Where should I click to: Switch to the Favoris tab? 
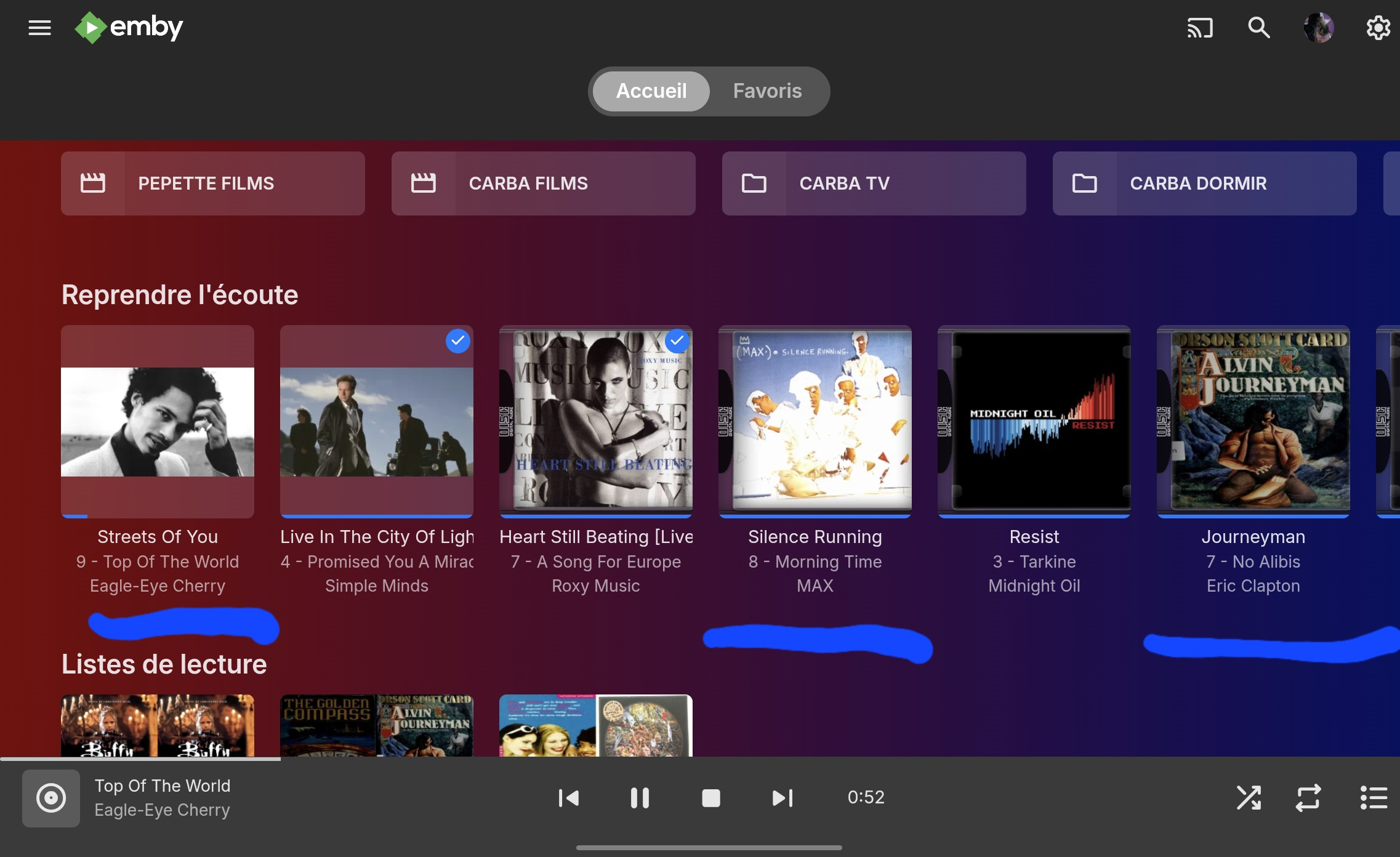pyautogui.click(x=767, y=91)
